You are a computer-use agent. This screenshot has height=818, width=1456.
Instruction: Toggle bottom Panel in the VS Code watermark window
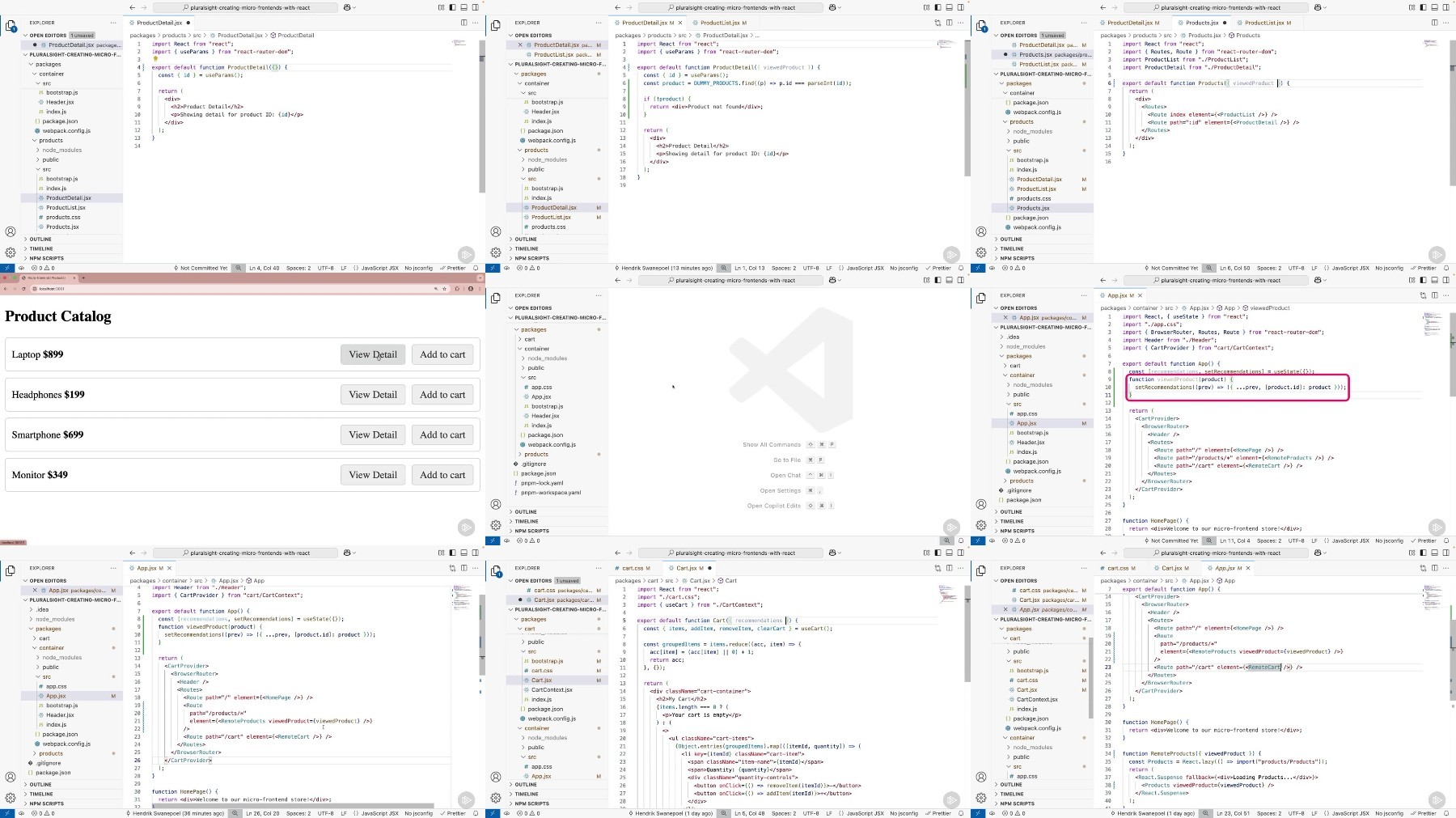(x=949, y=280)
